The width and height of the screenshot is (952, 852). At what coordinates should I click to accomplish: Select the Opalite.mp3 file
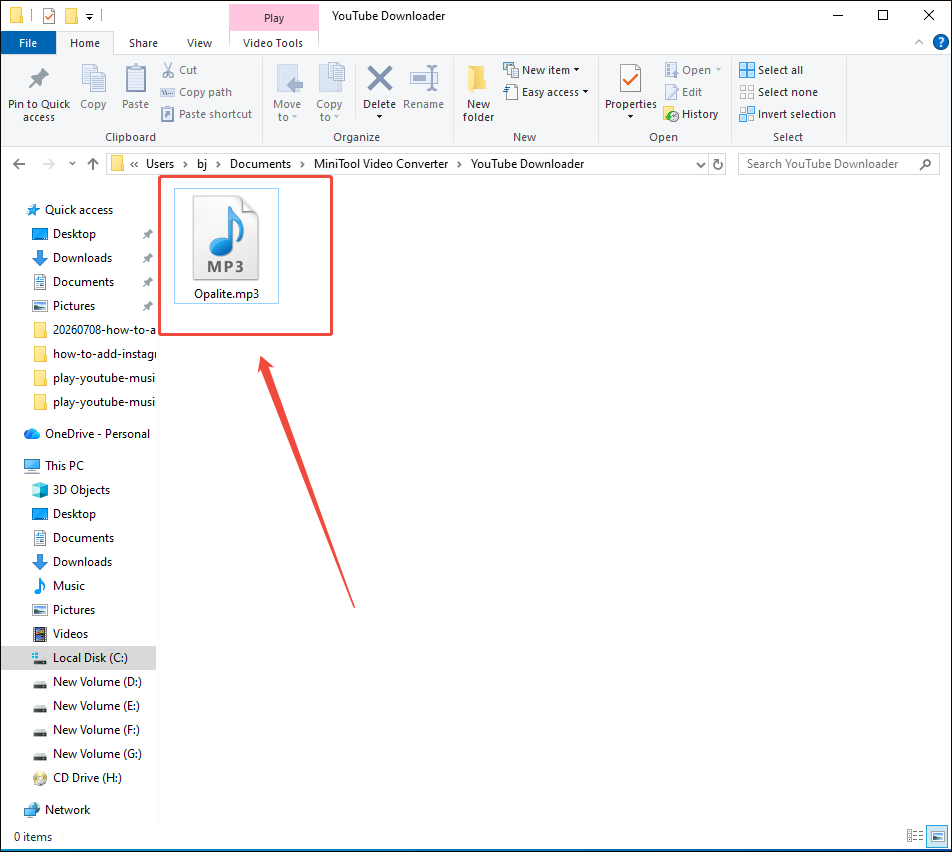226,246
